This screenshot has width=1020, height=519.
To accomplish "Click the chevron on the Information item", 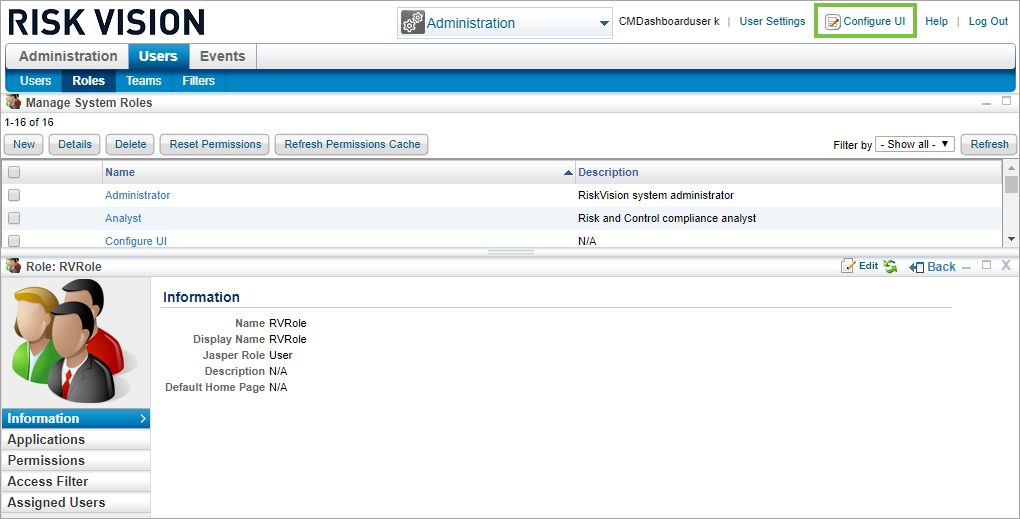I will pos(143,419).
